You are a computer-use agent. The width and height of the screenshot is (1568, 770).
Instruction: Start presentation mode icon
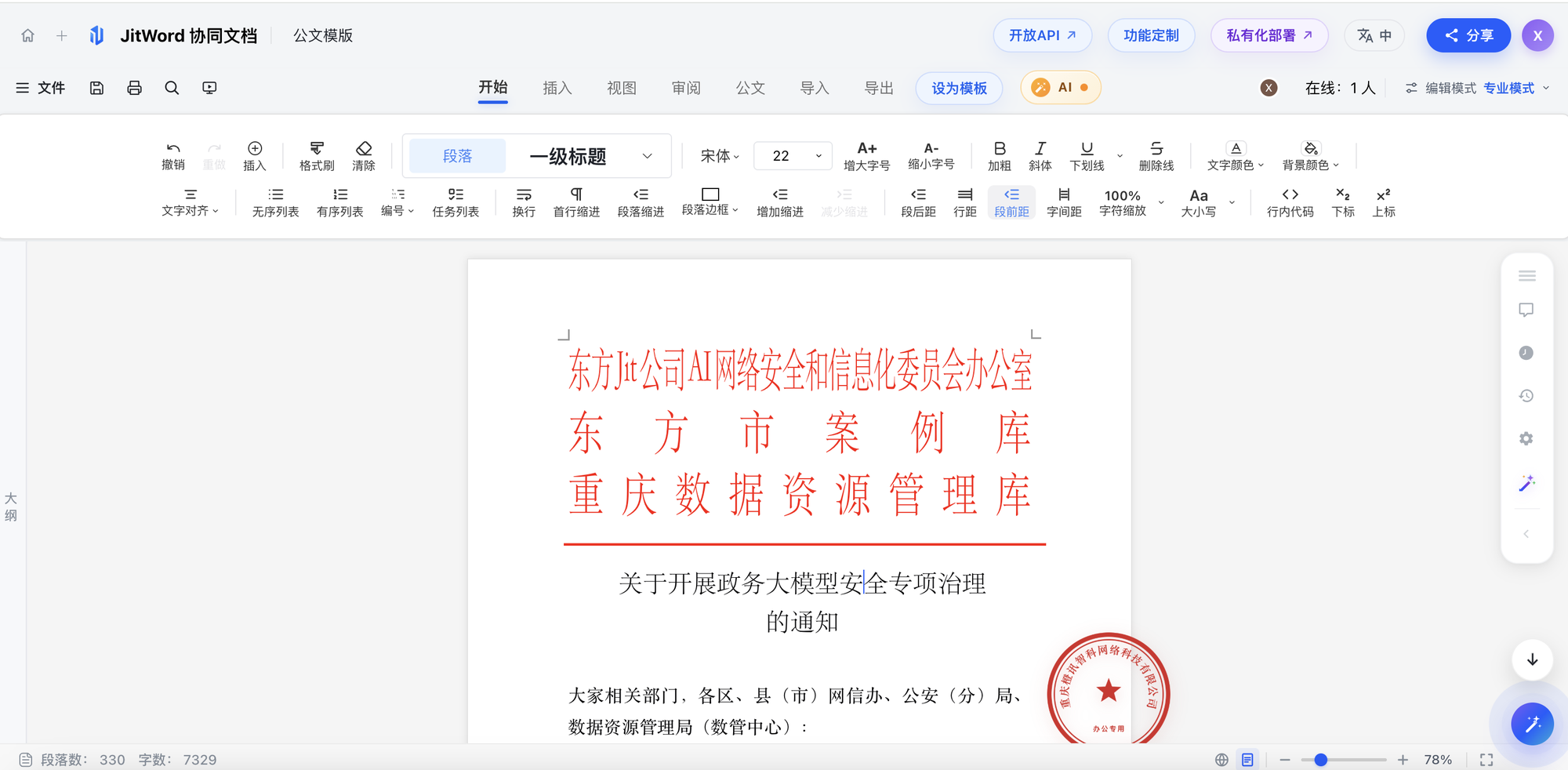tap(209, 88)
